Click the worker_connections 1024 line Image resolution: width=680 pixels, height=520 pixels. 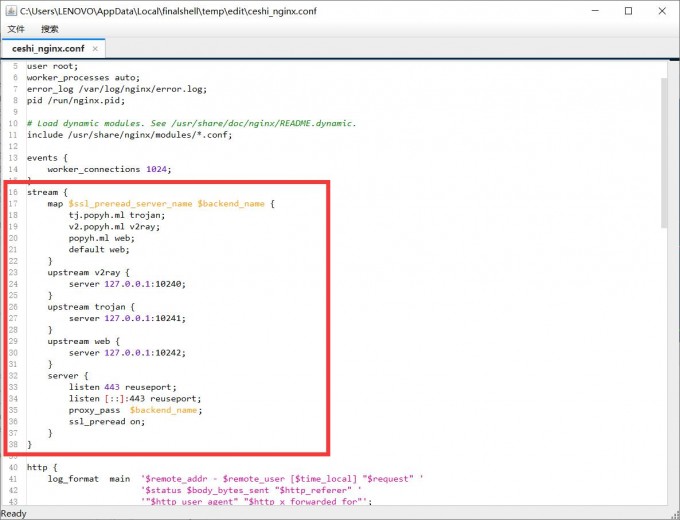109,169
